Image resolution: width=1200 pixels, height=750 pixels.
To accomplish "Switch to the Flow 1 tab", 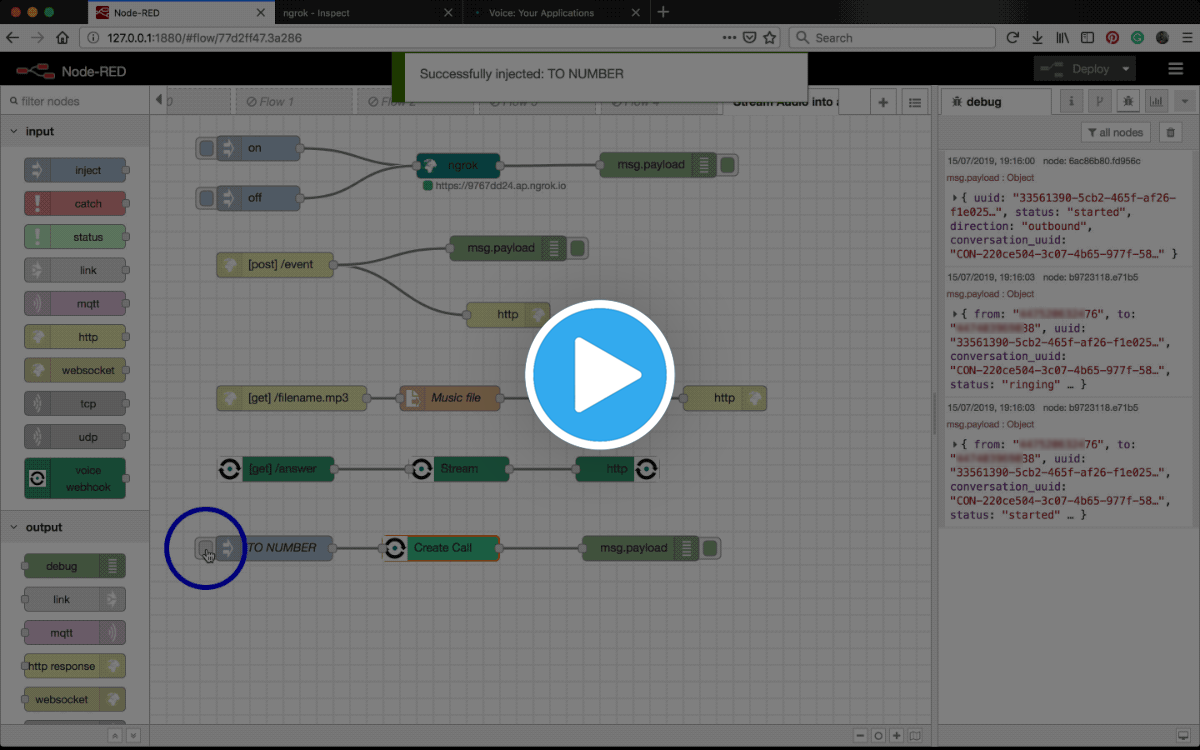I will [x=293, y=101].
